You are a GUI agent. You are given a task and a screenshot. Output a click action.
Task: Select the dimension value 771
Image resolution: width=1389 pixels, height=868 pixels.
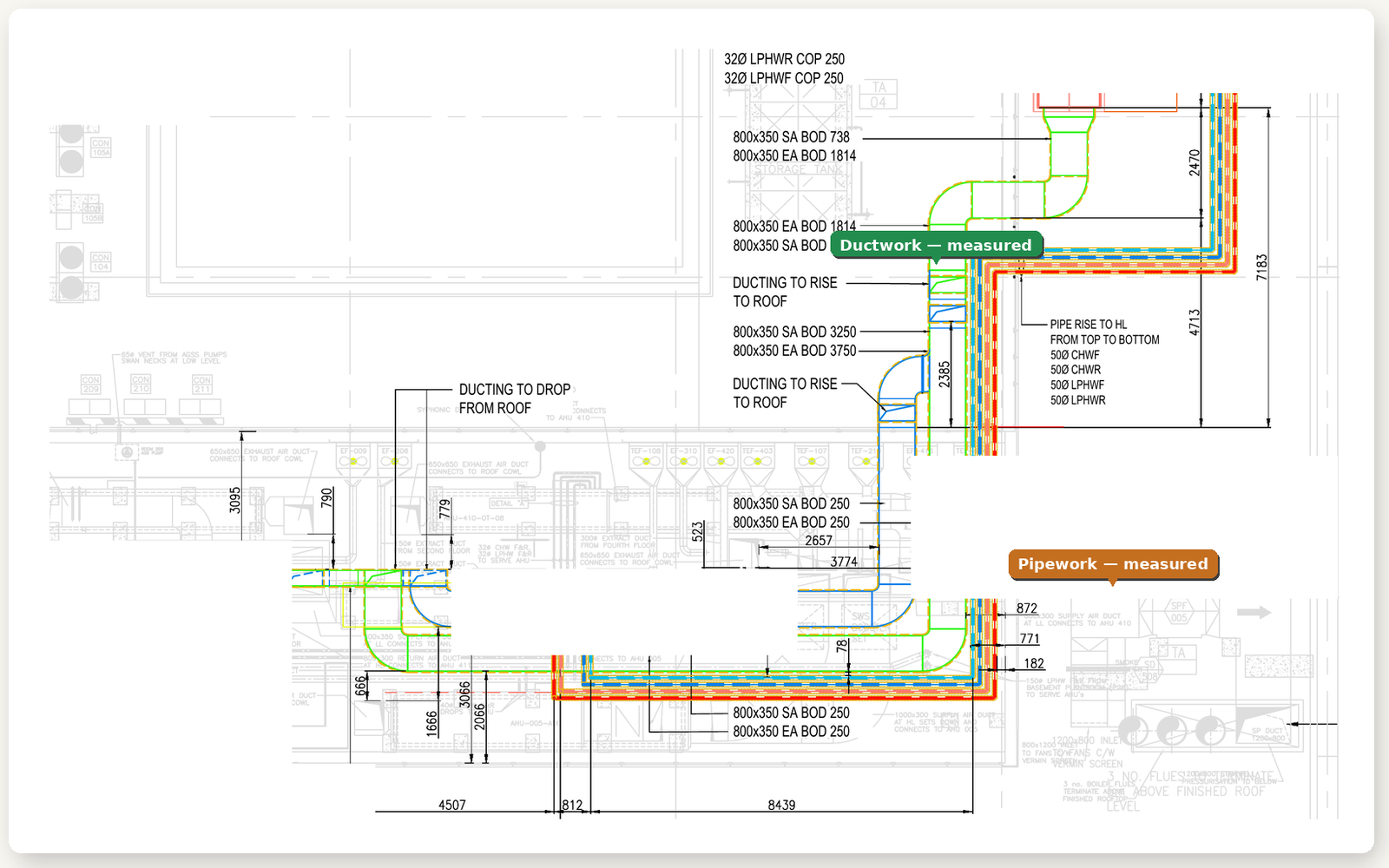(1030, 638)
